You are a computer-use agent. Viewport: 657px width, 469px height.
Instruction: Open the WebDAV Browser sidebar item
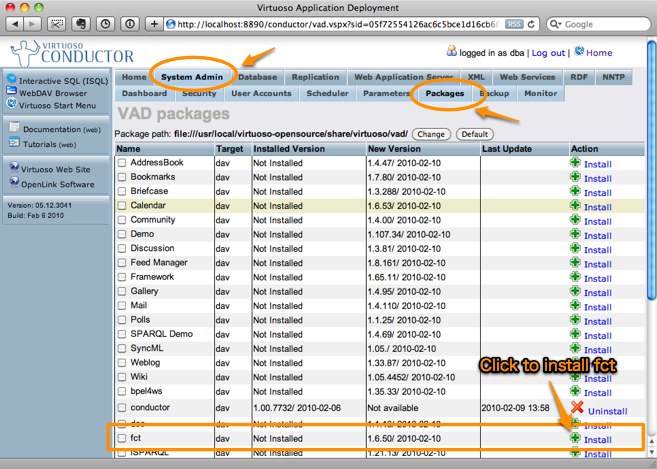pyautogui.click(x=56, y=92)
